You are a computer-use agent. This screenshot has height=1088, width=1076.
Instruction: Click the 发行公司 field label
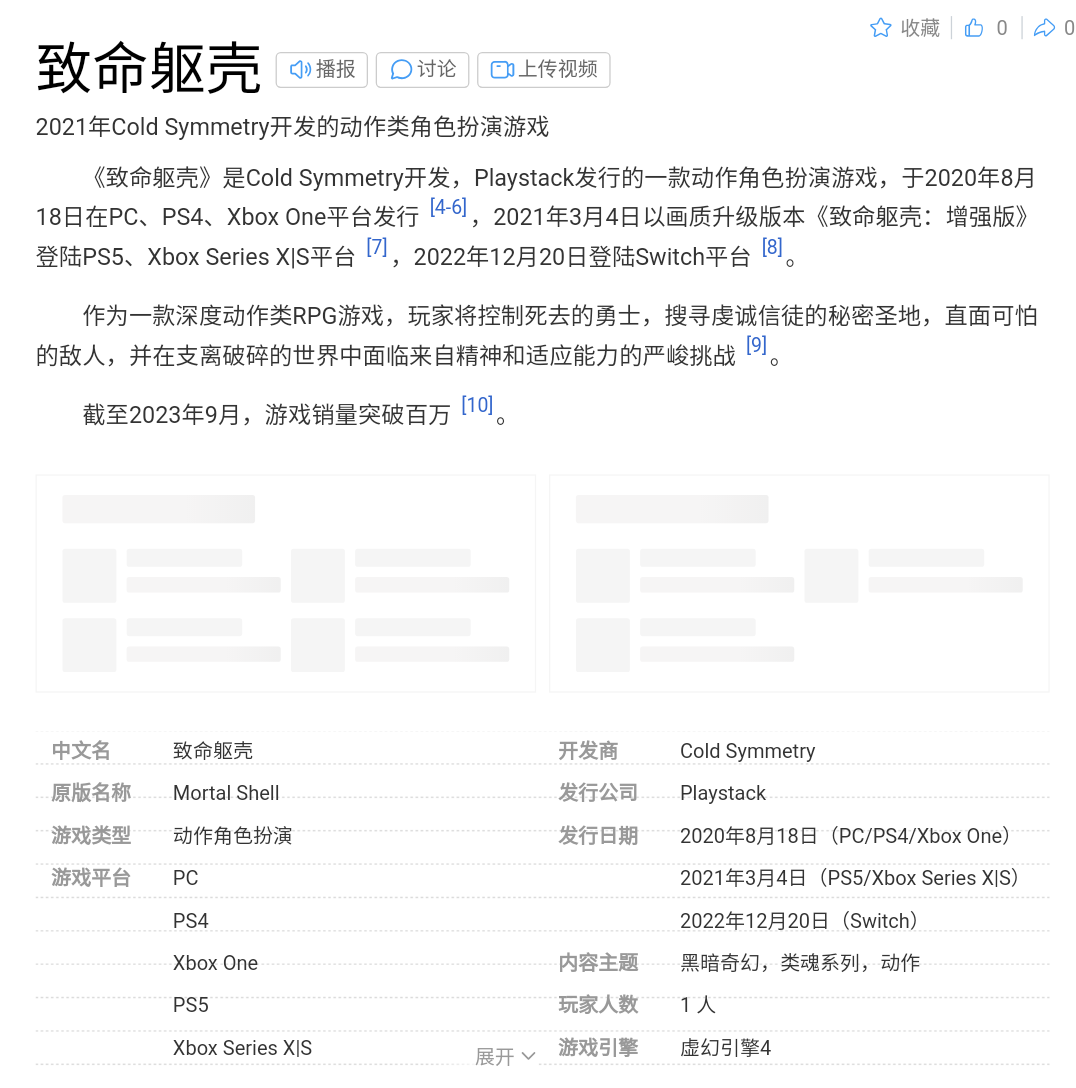click(598, 792)
